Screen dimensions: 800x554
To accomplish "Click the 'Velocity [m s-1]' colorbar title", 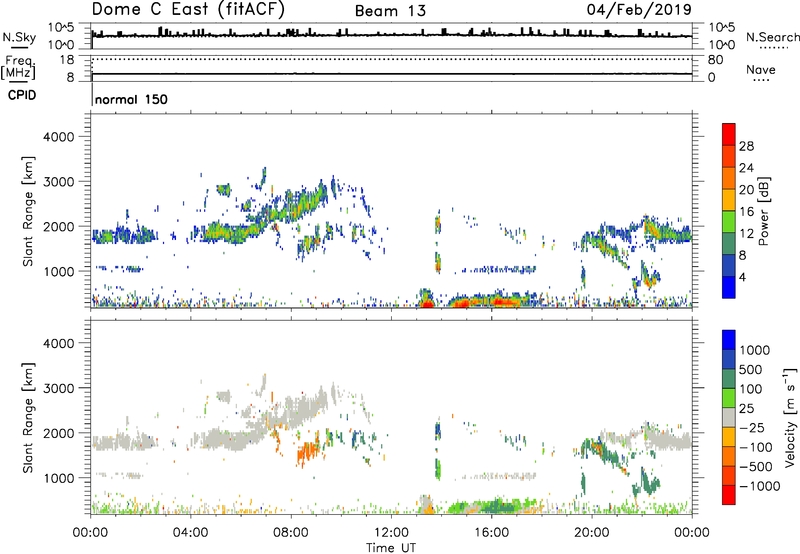I will (790, 417).
